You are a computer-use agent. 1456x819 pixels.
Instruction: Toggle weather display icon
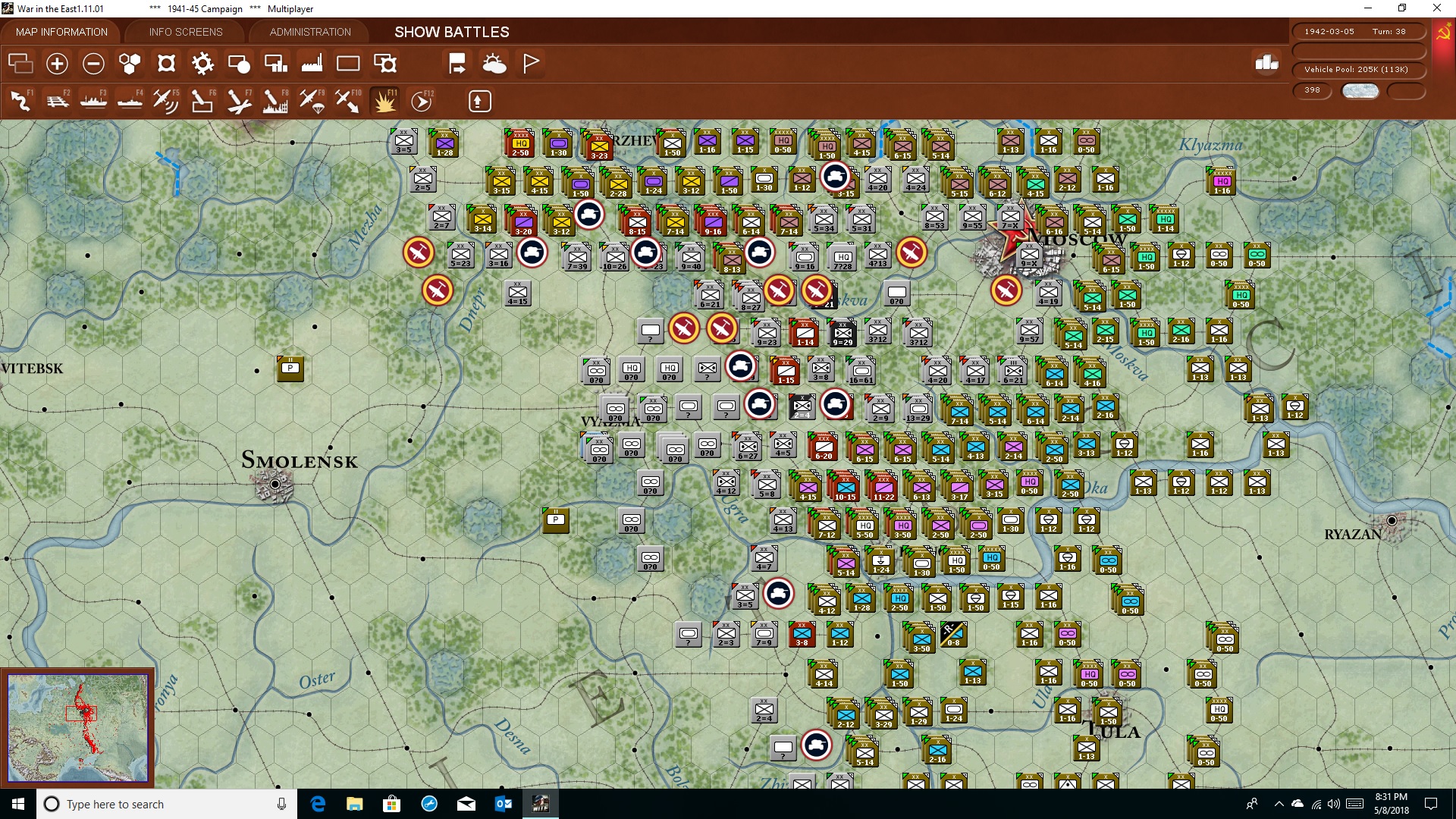[494, 64]
